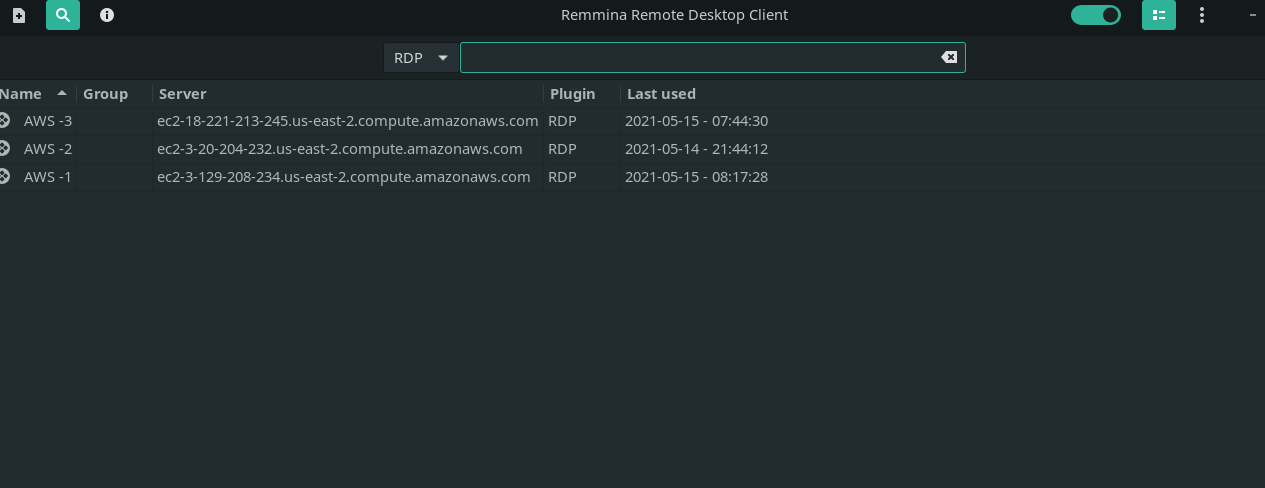Click the status icon beside AWS -1

(5, 177)
